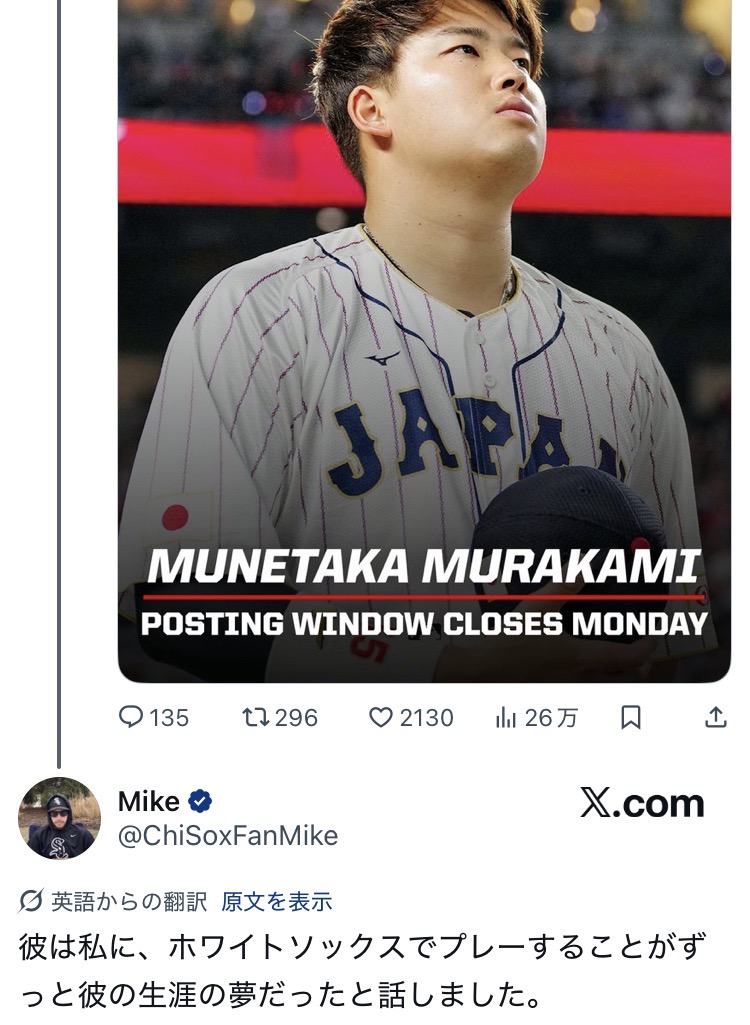Image resolution: width=750 pixels, height=1025 pixels.
Task: Repost the tweet using the retweet arrows icon
Action: pos(253,717)
